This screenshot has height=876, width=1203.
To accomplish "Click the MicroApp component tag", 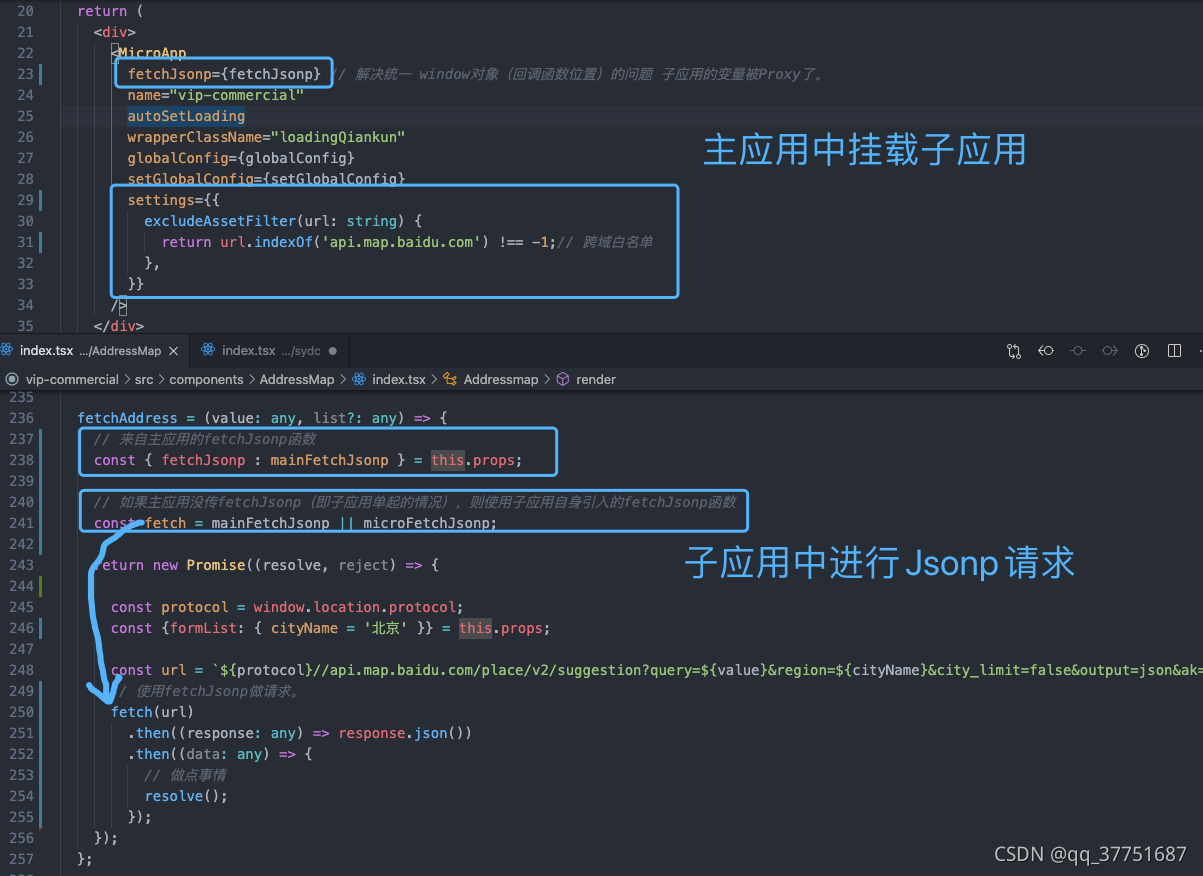I will (x=152, y=53).
